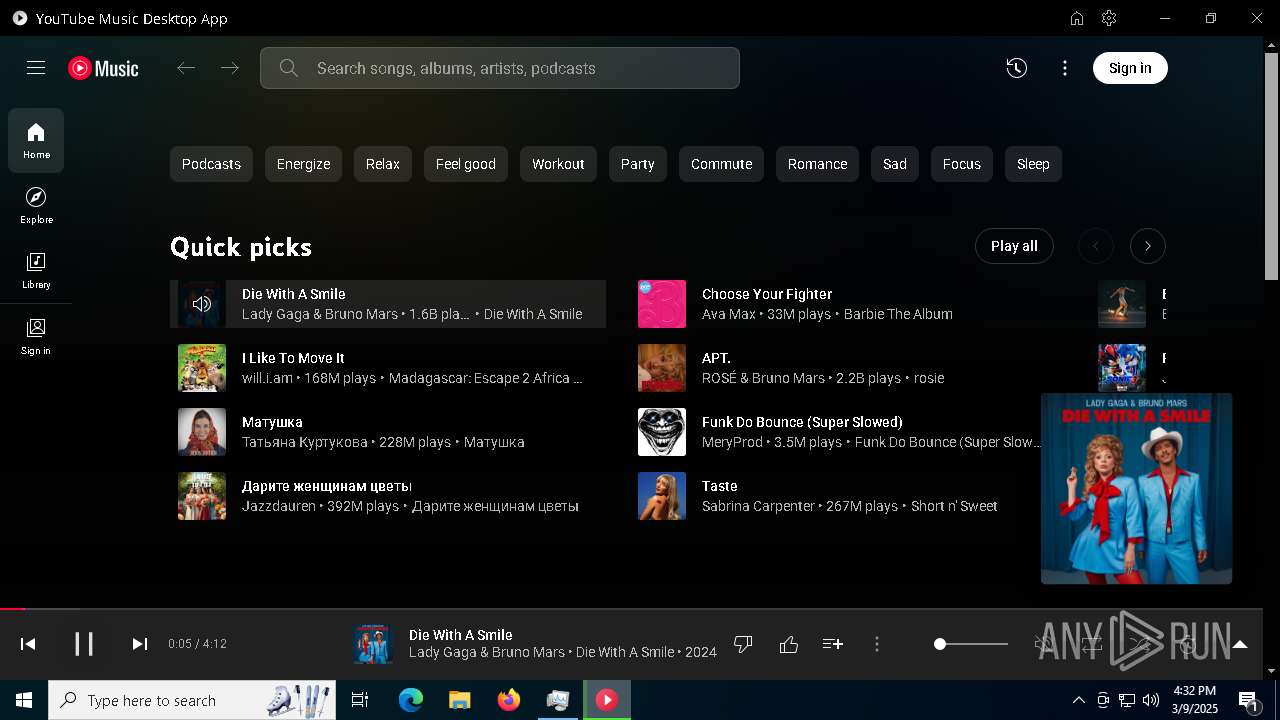Click Die With A Smile playing thumbnail

(x=202, y=304)
